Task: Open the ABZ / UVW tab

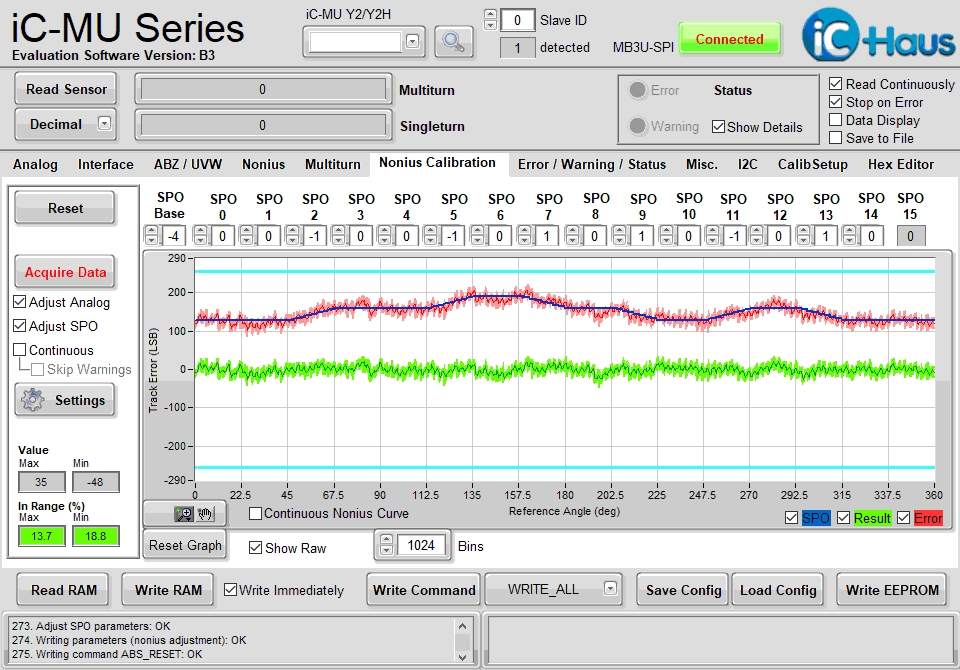Action: point(187,164)
